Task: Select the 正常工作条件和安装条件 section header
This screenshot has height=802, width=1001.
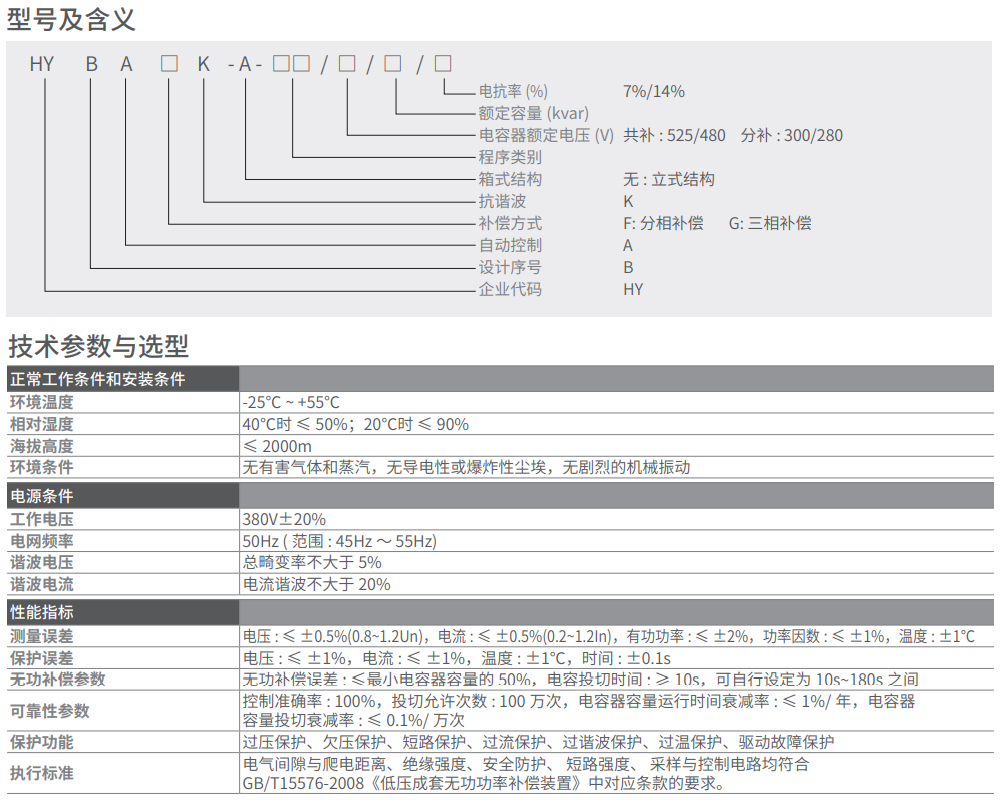Action: pyautogui.click(x=97, y=380)
